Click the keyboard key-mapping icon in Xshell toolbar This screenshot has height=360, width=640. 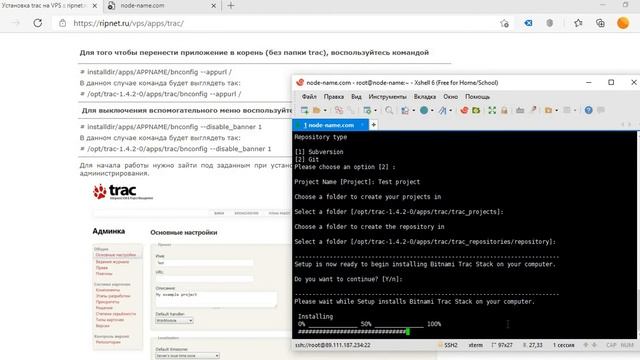[x=520, y=110]
